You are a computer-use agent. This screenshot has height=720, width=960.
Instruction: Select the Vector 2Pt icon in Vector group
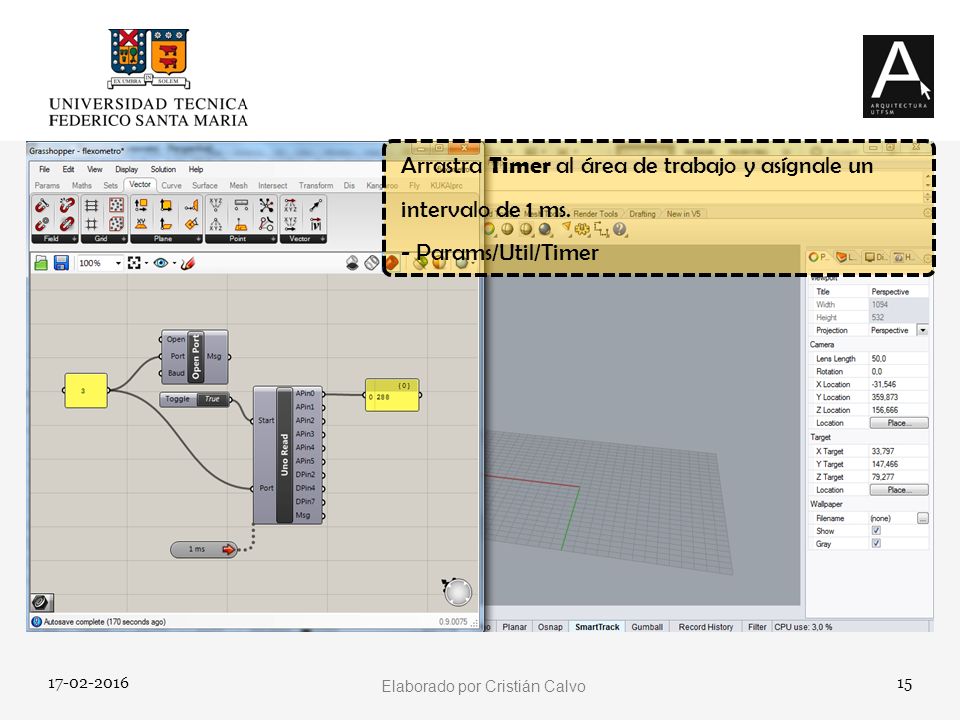coord(315,206)
